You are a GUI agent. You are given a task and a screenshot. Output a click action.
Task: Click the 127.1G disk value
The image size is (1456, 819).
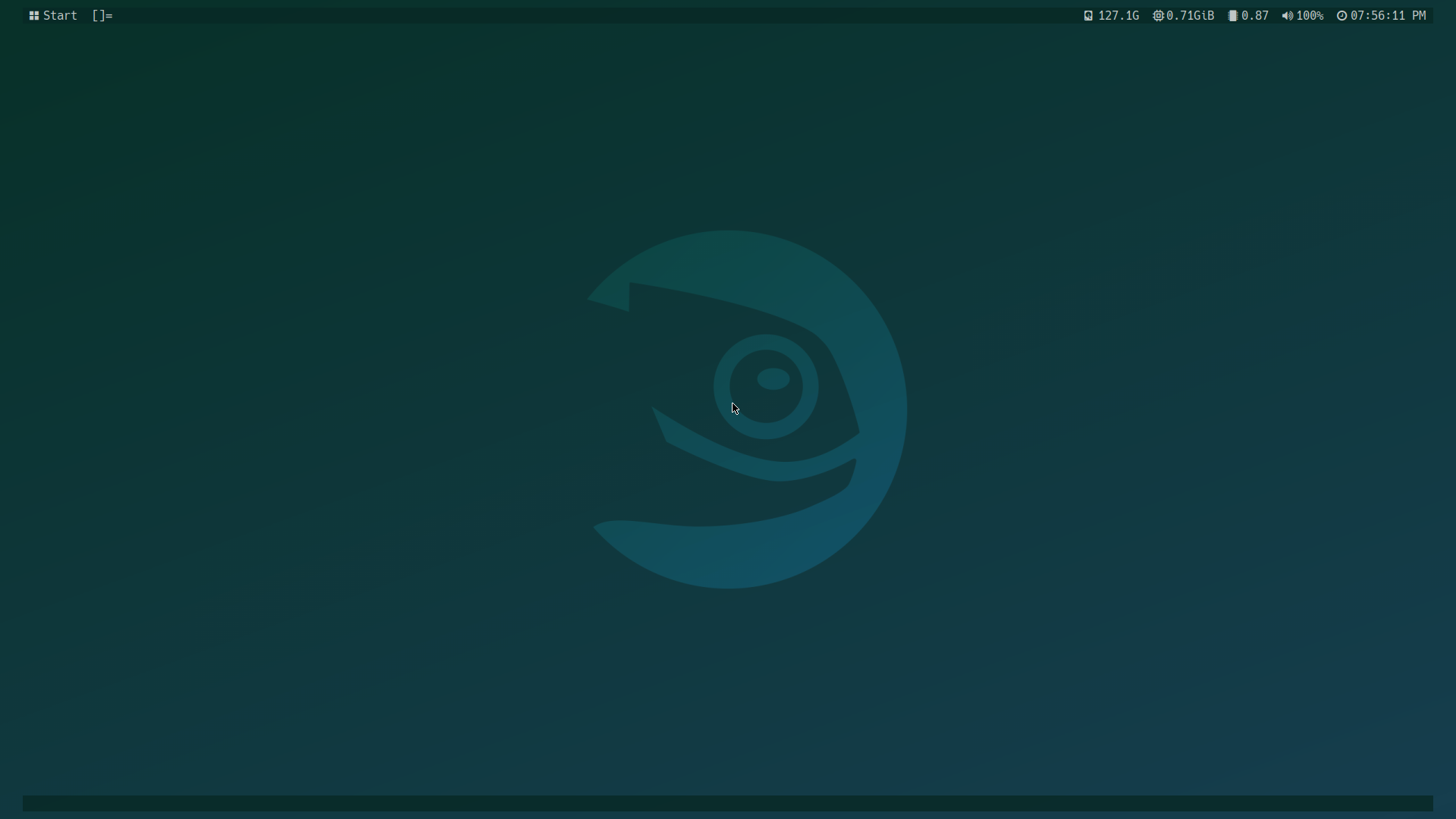pyautogui.click(x=1119, y=15)
